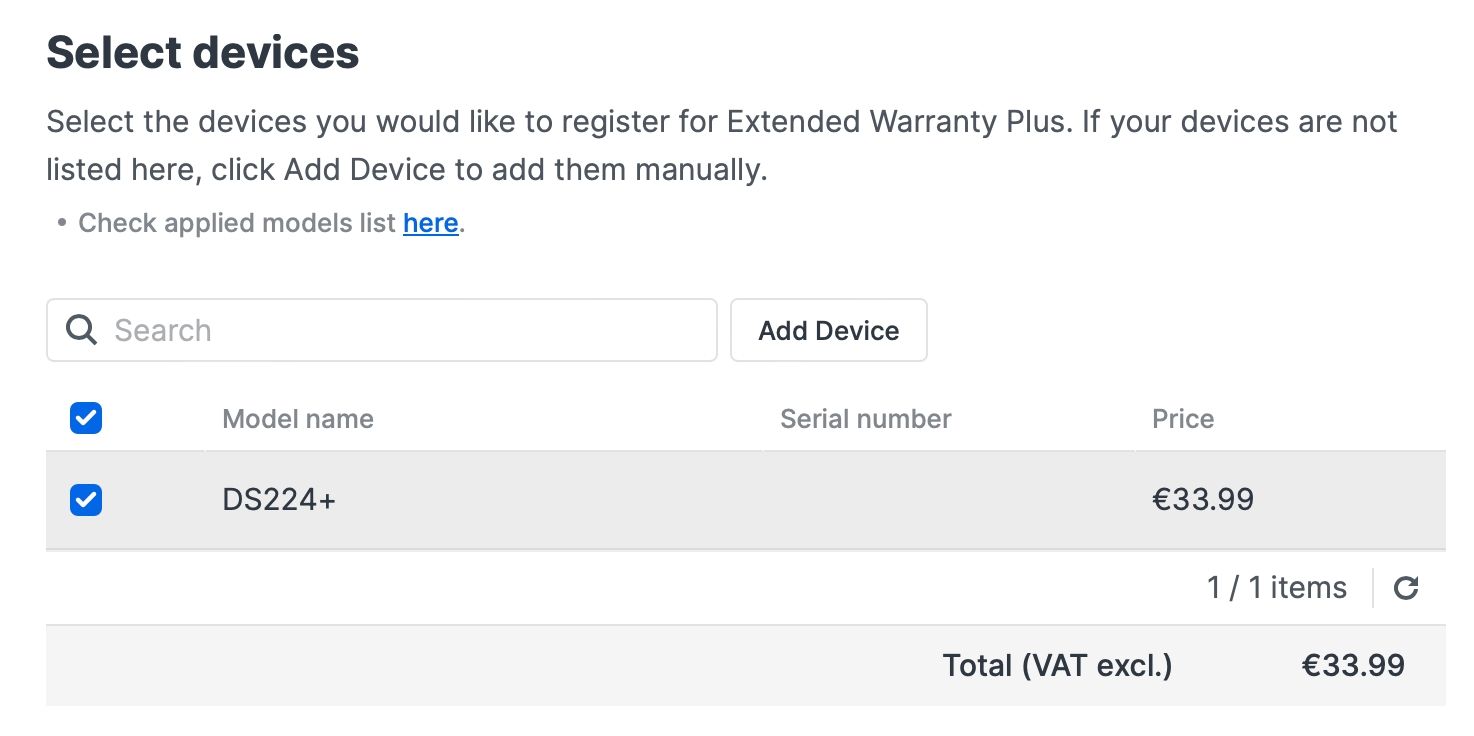Click the "Check applied models list" note
Viewport: 1474px width, 736px height.
pyautogui.click(x=237, y=223)
